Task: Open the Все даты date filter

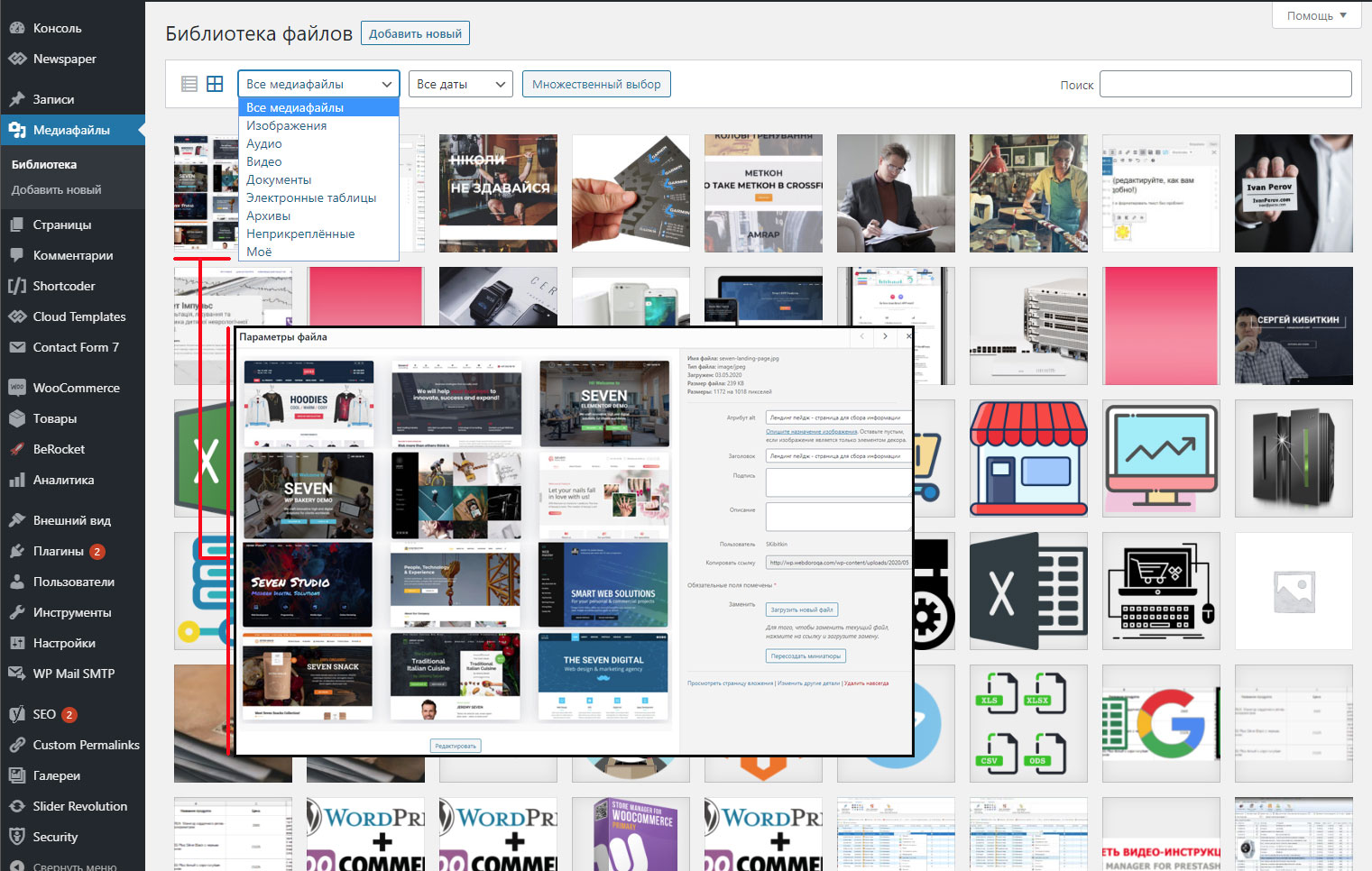Action: 461,84
